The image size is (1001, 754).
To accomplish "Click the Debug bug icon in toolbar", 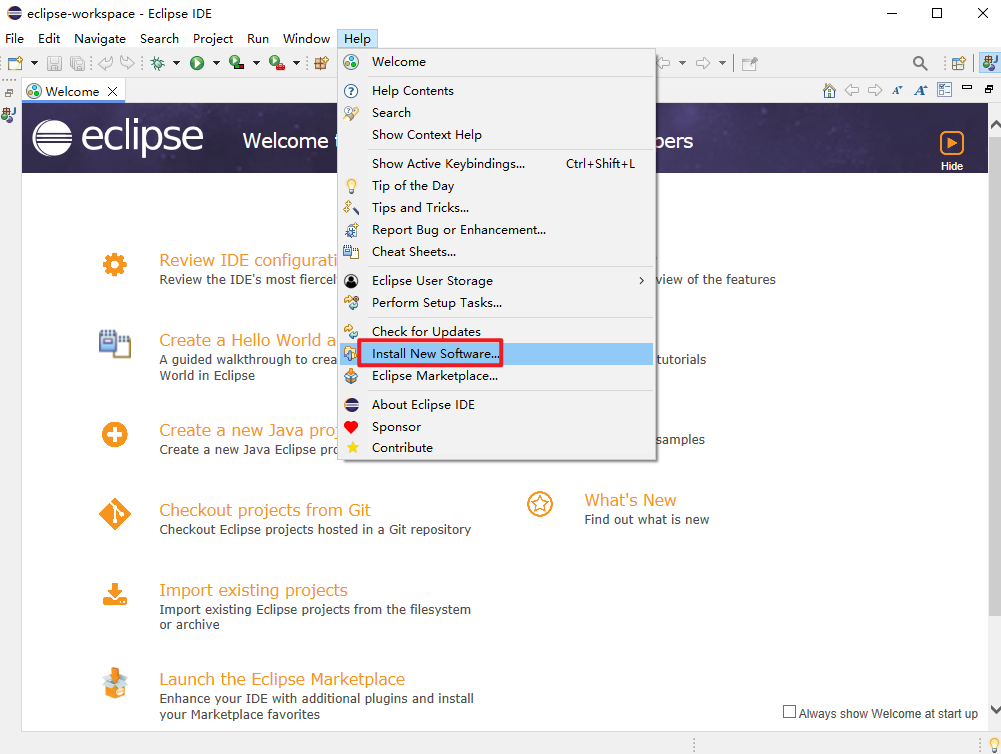I will [x=157, y=63].
